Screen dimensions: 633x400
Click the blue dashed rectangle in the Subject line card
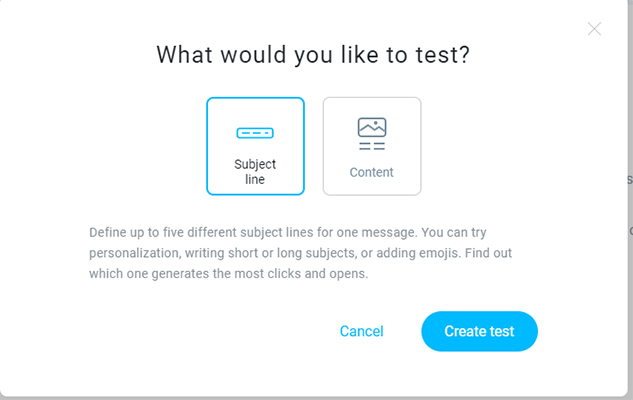tap(255, 133)
